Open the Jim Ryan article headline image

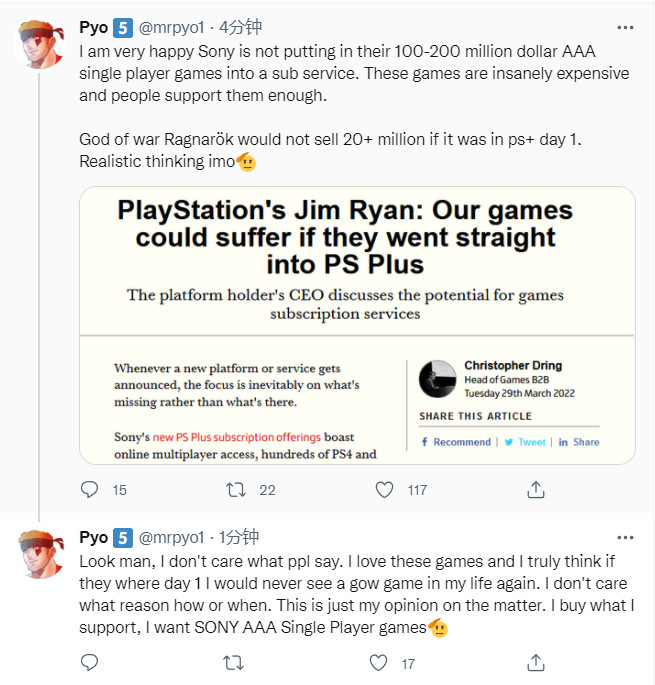[x=357, y=237]
